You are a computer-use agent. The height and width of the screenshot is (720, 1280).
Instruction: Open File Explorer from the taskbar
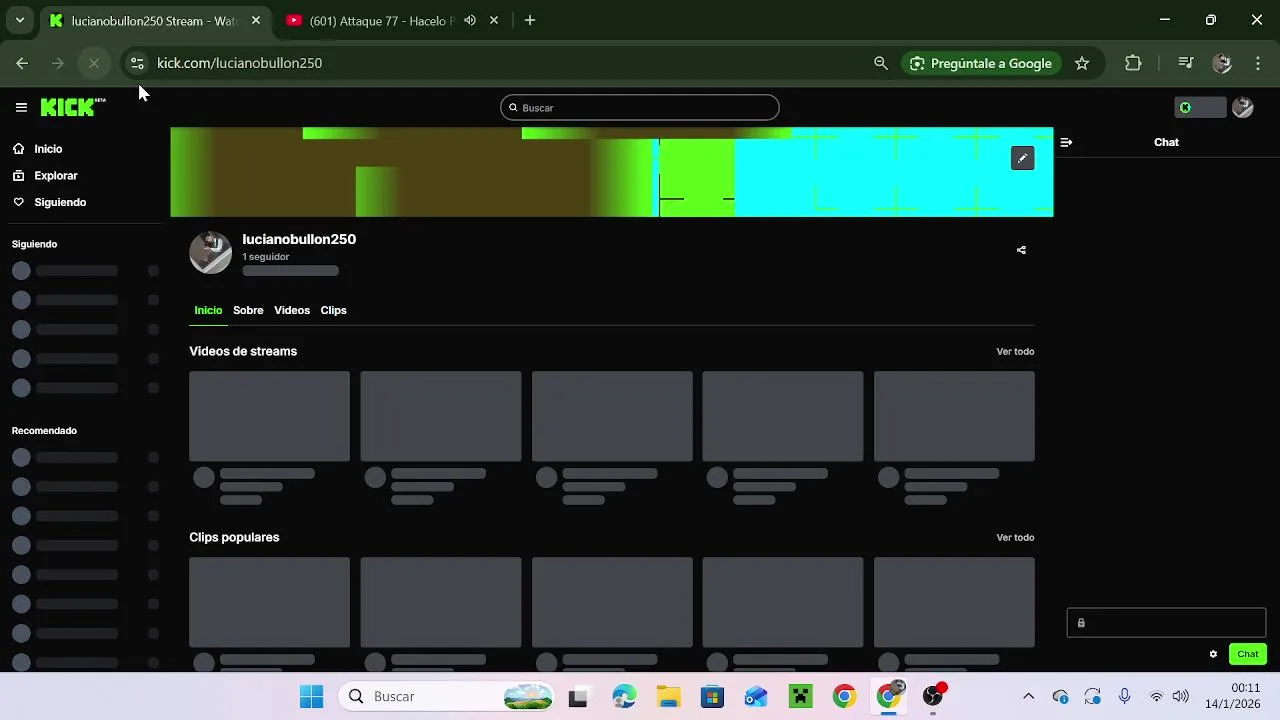(x=668, y=696)
